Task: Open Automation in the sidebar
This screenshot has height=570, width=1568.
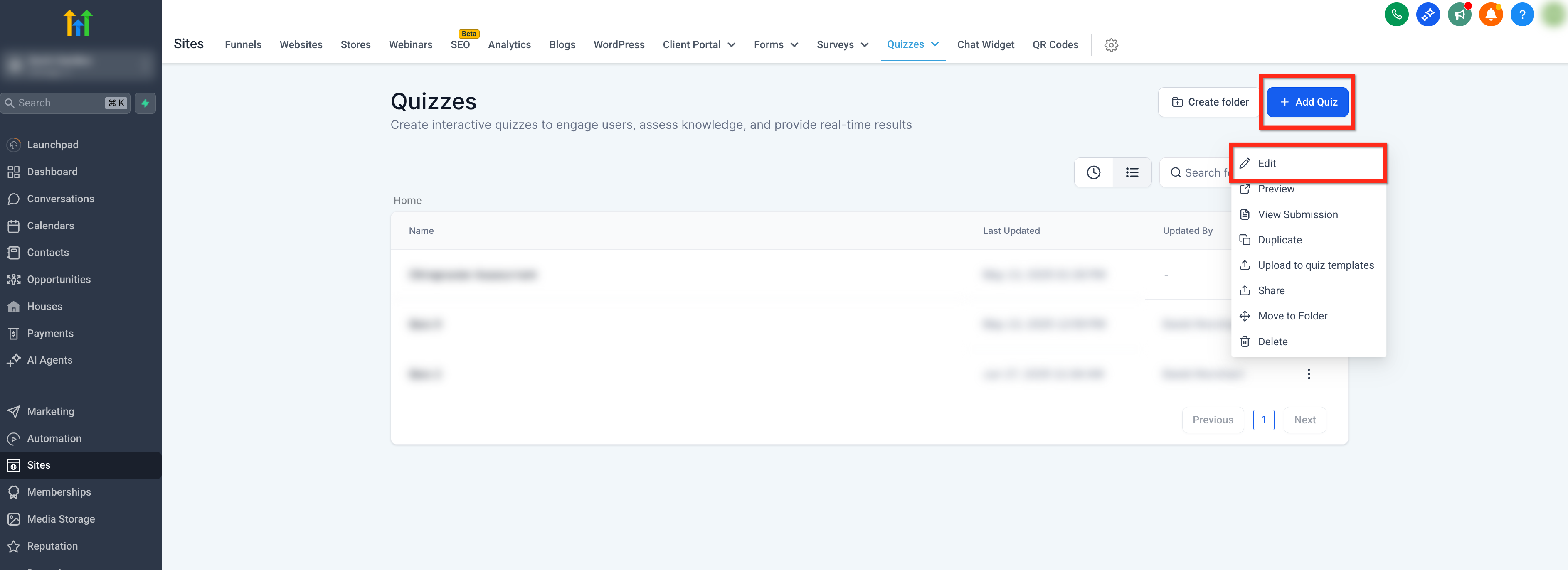Action: 54,439
